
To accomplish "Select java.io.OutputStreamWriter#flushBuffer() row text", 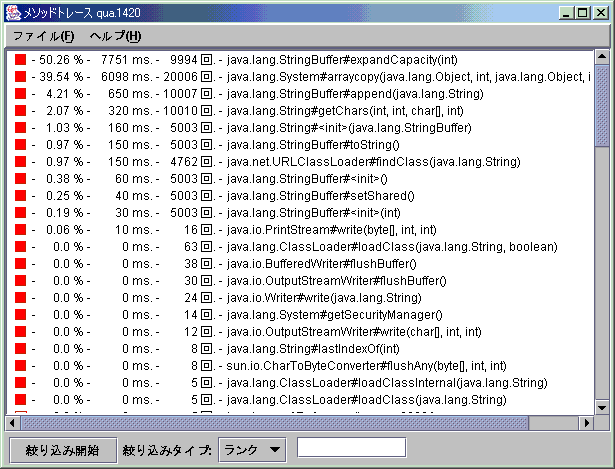I will (x=337, y=280).
